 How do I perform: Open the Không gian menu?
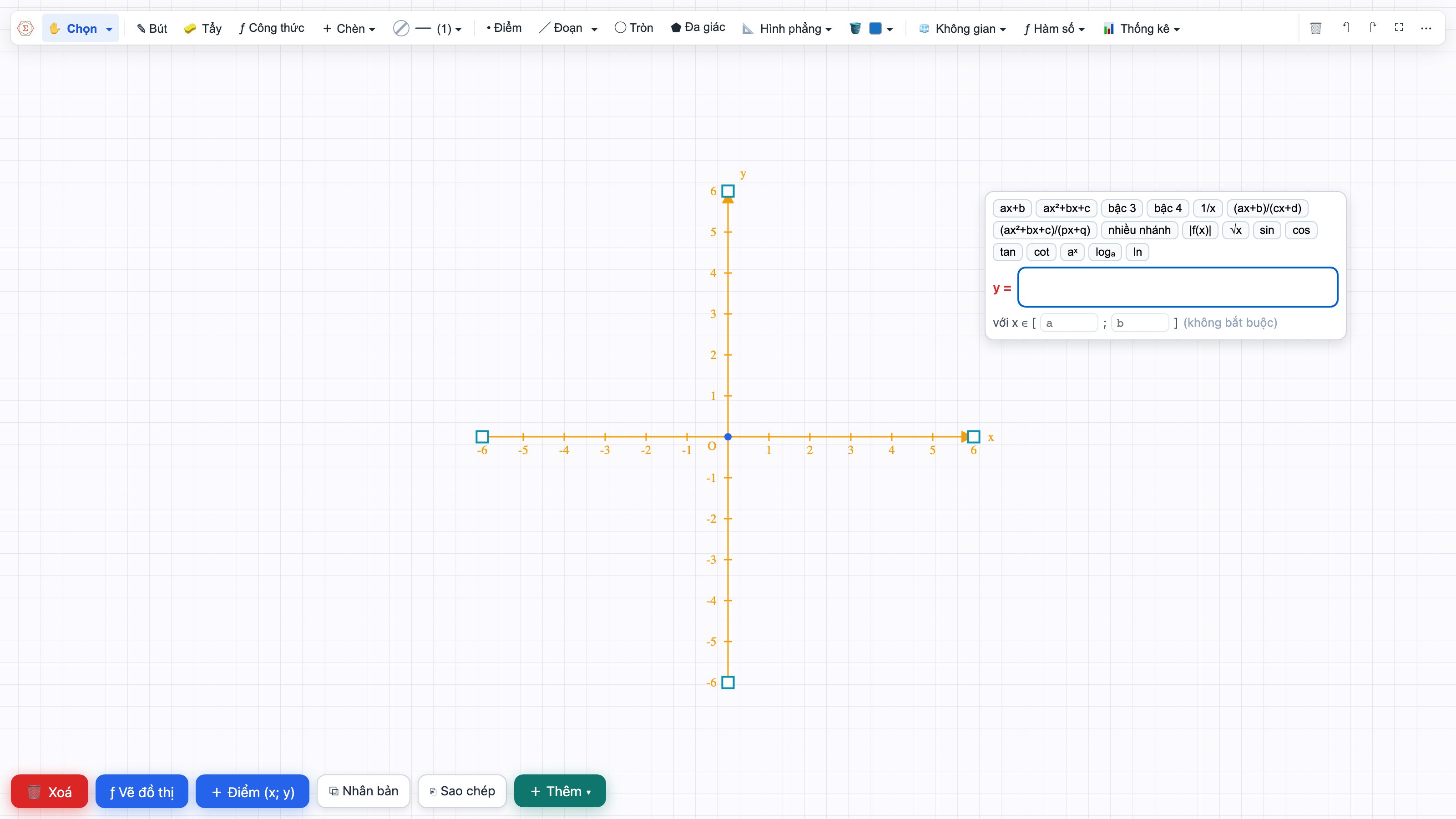(x=962, y=28)
